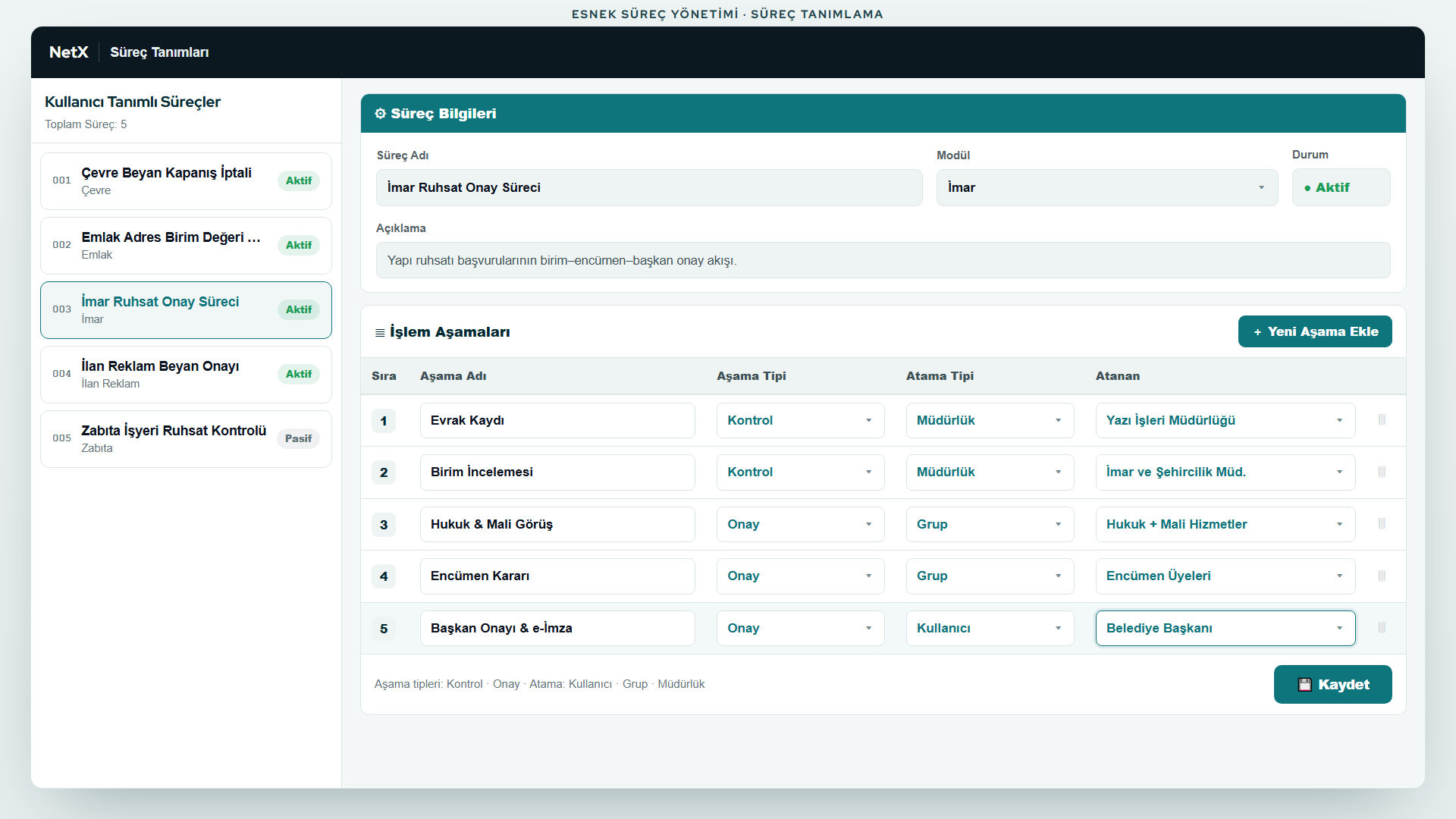The height and width of the screenshot is (819, 1456).
Task: Click the Toplam Süreç: 5 count text
Action: [86, 124]
